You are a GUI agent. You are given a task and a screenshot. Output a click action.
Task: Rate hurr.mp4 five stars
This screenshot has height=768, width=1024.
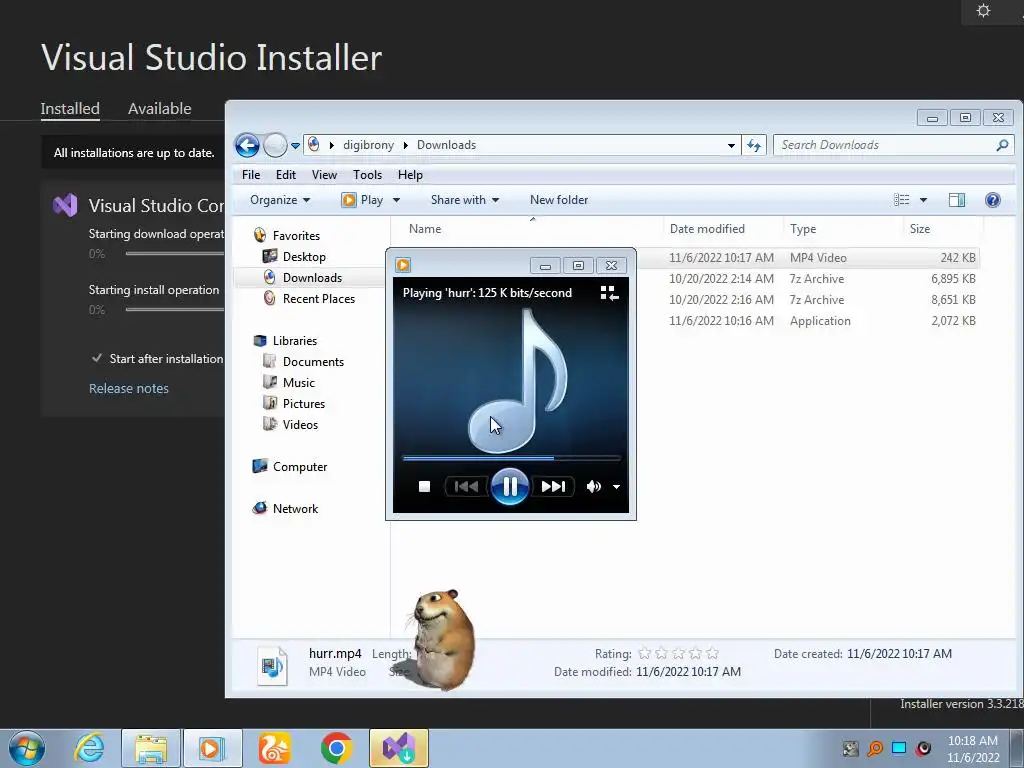(712, 653)
